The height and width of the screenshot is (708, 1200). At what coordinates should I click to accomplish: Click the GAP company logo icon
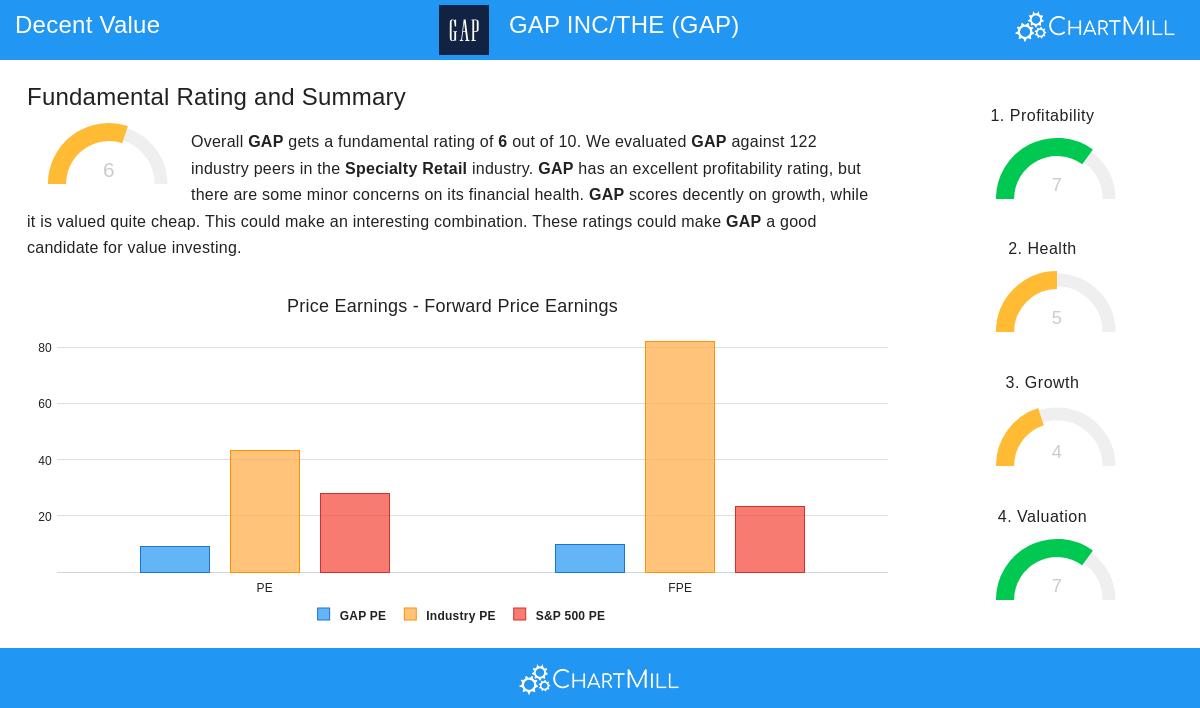(x=464, y=30)
